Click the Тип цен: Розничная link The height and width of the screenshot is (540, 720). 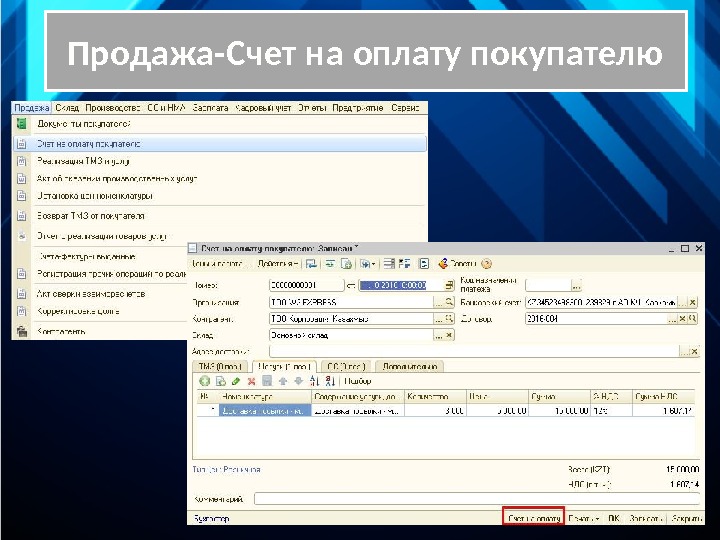point(226,470)
